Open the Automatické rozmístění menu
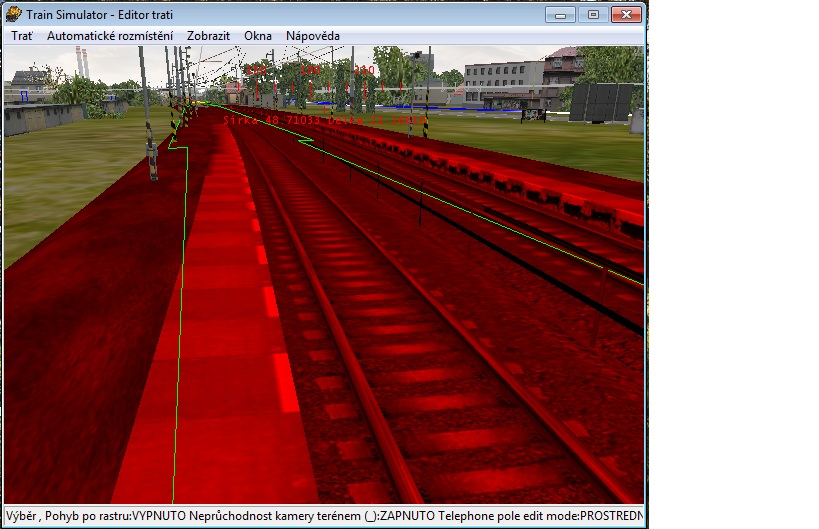This screenshot has height=529, width=819. (x=110, y=36)
